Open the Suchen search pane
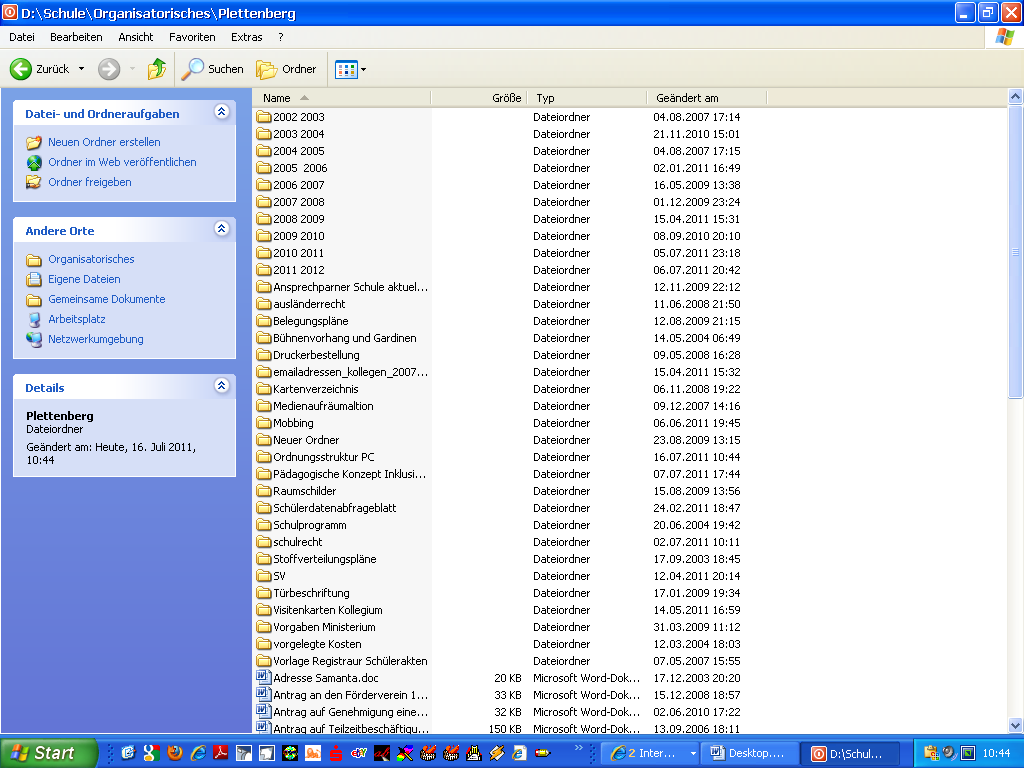The image size is (1024, 768). pos(212,69)
